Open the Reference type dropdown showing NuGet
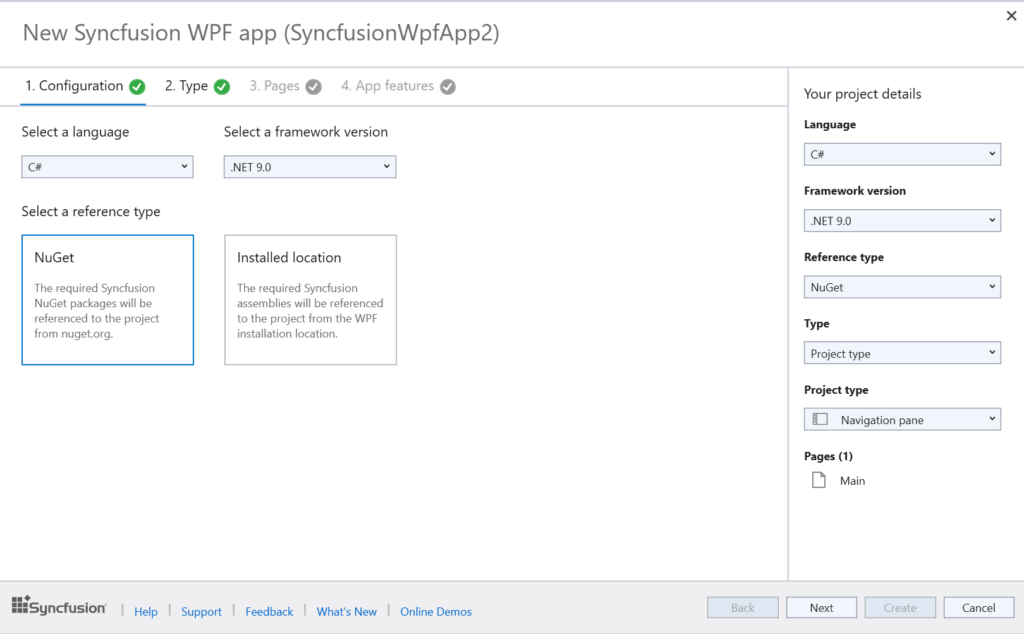Image resolution: width=1024 pixels, height=634 pixels. point(902,287)
